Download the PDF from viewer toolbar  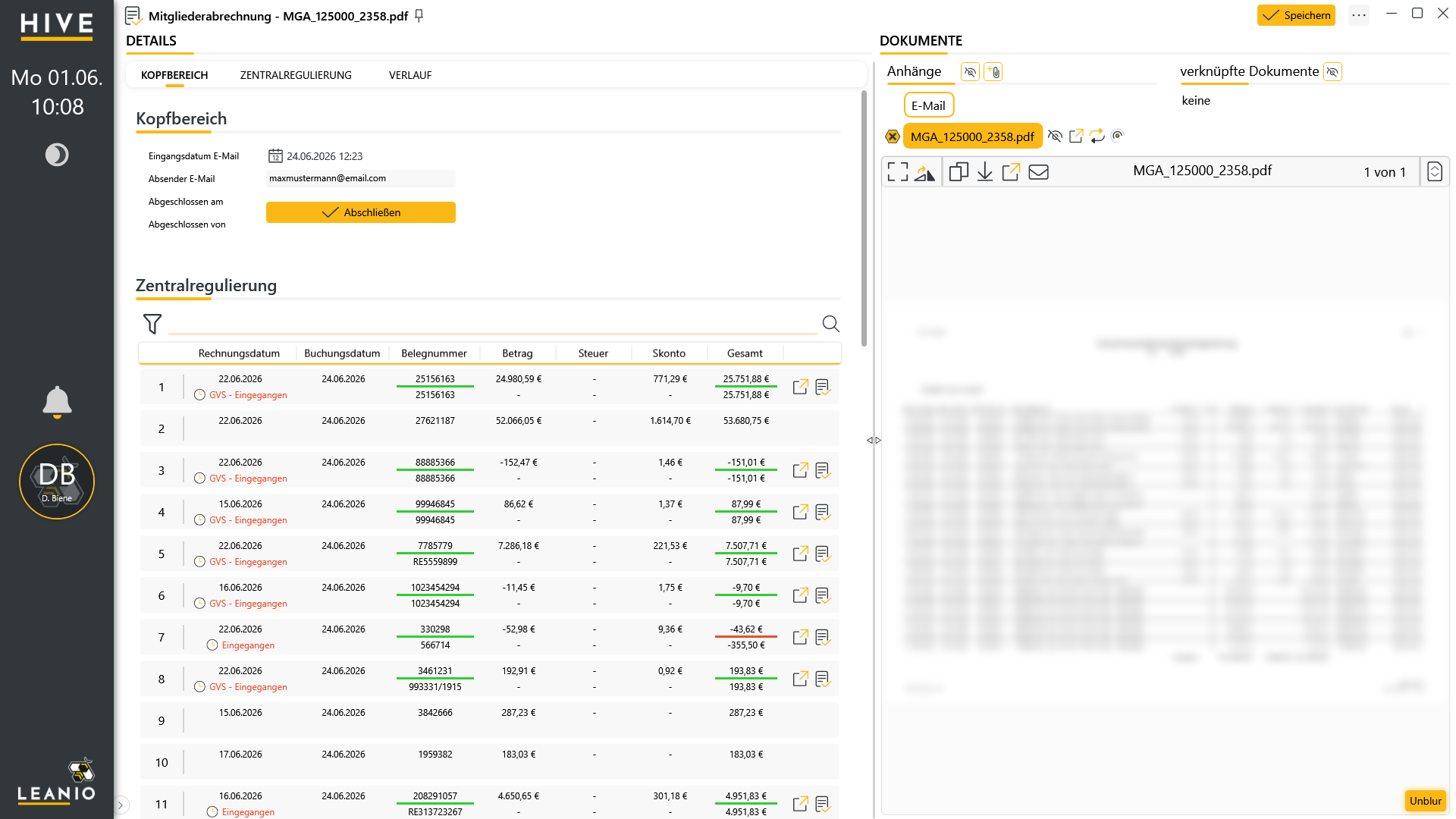coord(985,172)
